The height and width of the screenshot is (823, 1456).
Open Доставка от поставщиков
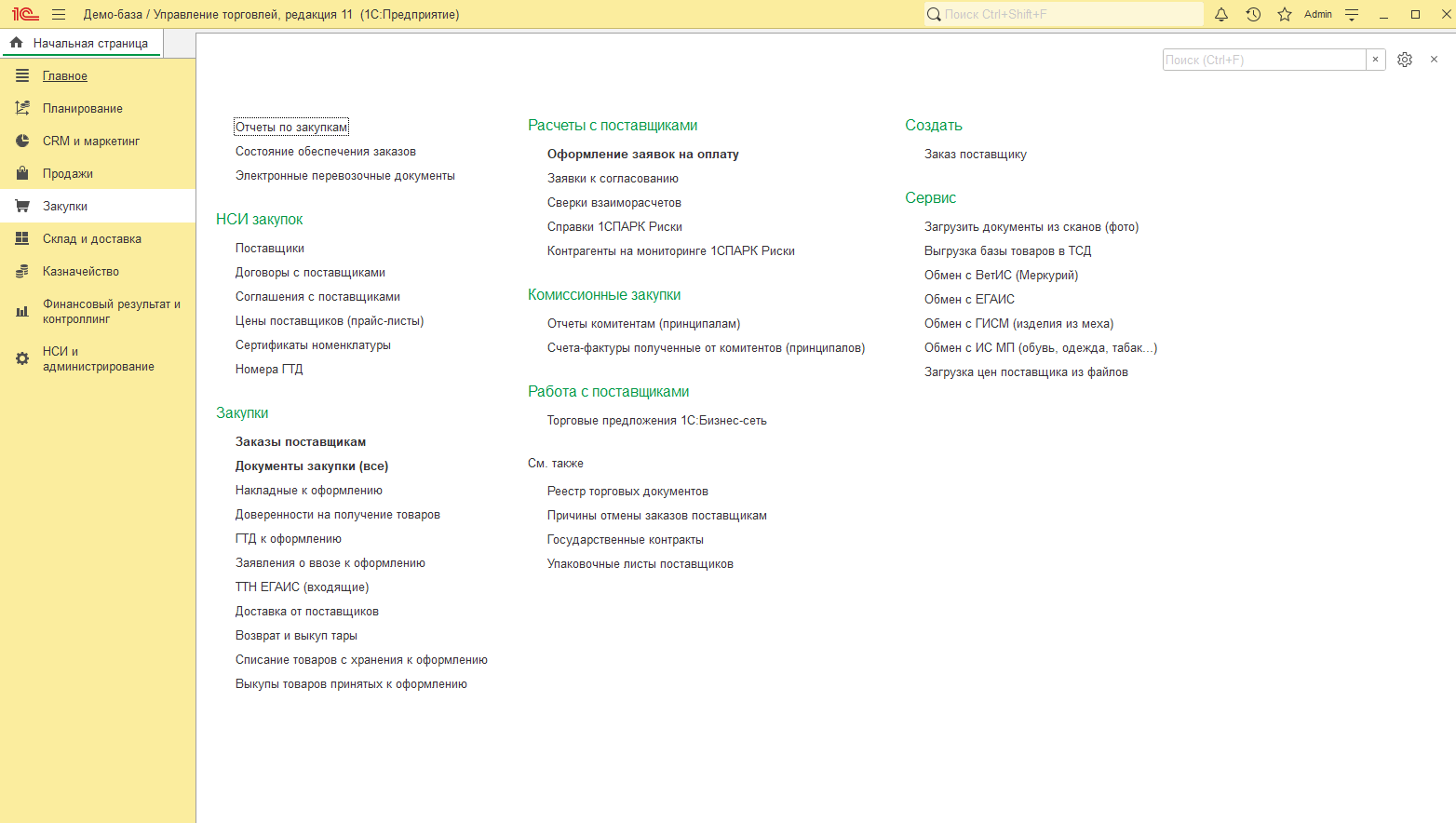307,611
